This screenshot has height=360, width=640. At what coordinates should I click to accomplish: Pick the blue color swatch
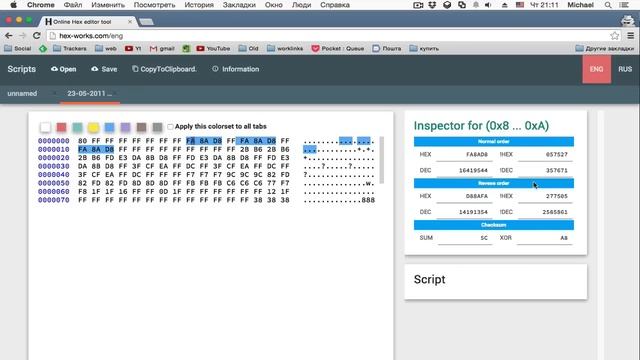click(109, 127)
